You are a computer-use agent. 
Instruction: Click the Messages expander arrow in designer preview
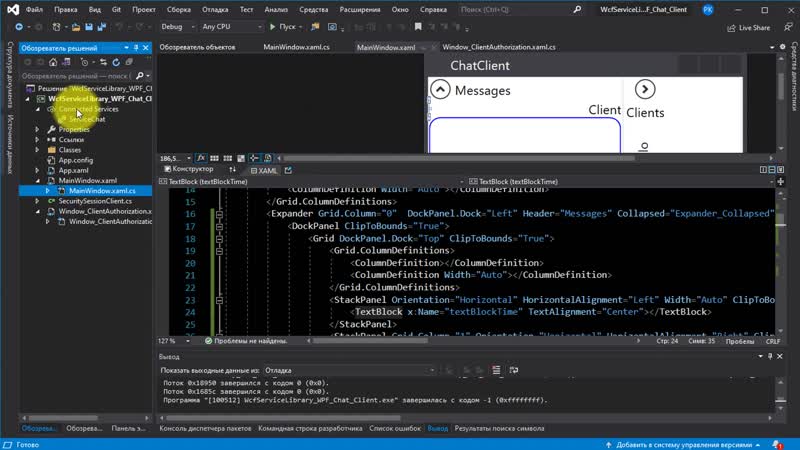[x=440, y=89]
